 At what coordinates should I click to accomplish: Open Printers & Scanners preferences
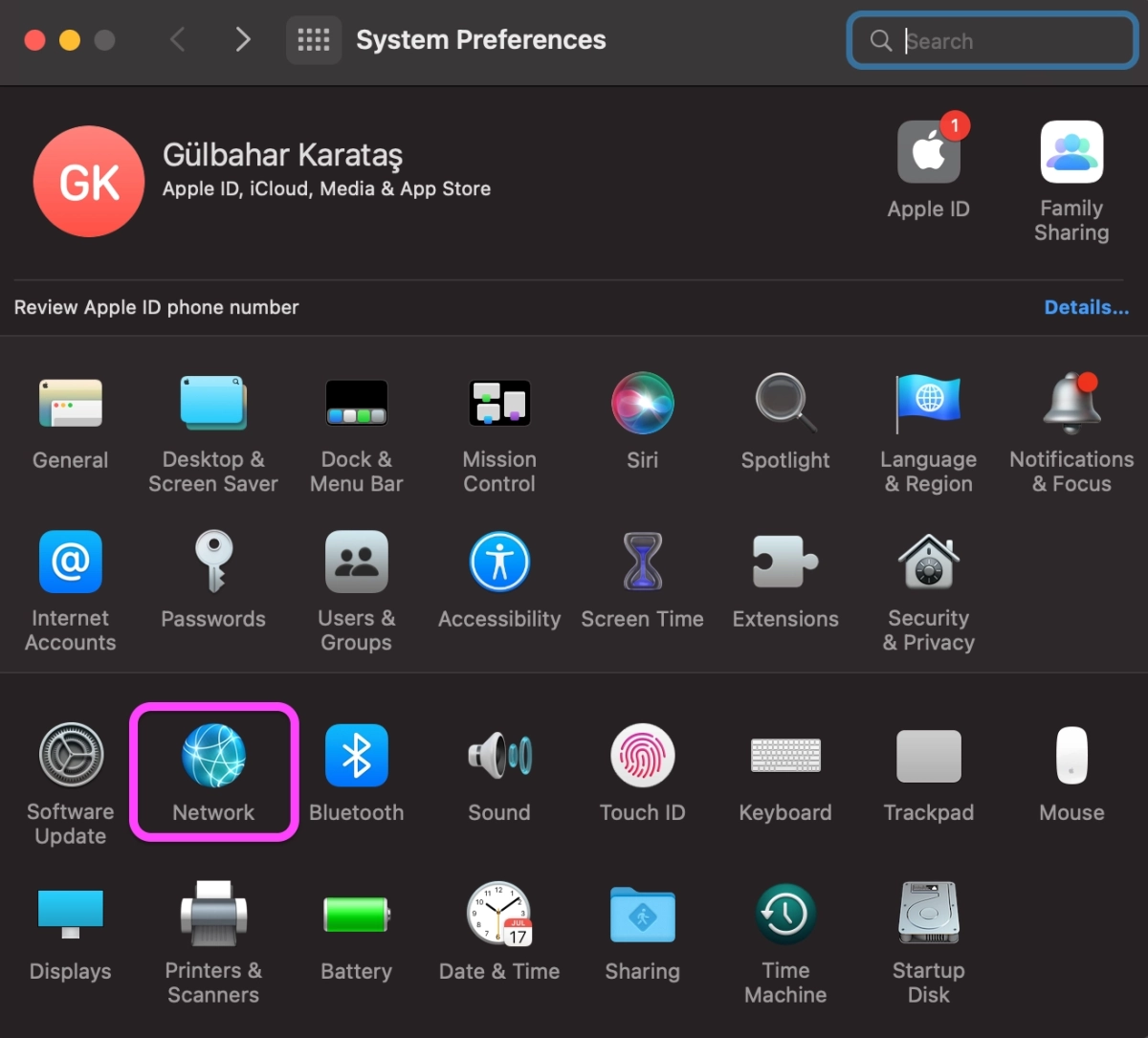(213, 915)
